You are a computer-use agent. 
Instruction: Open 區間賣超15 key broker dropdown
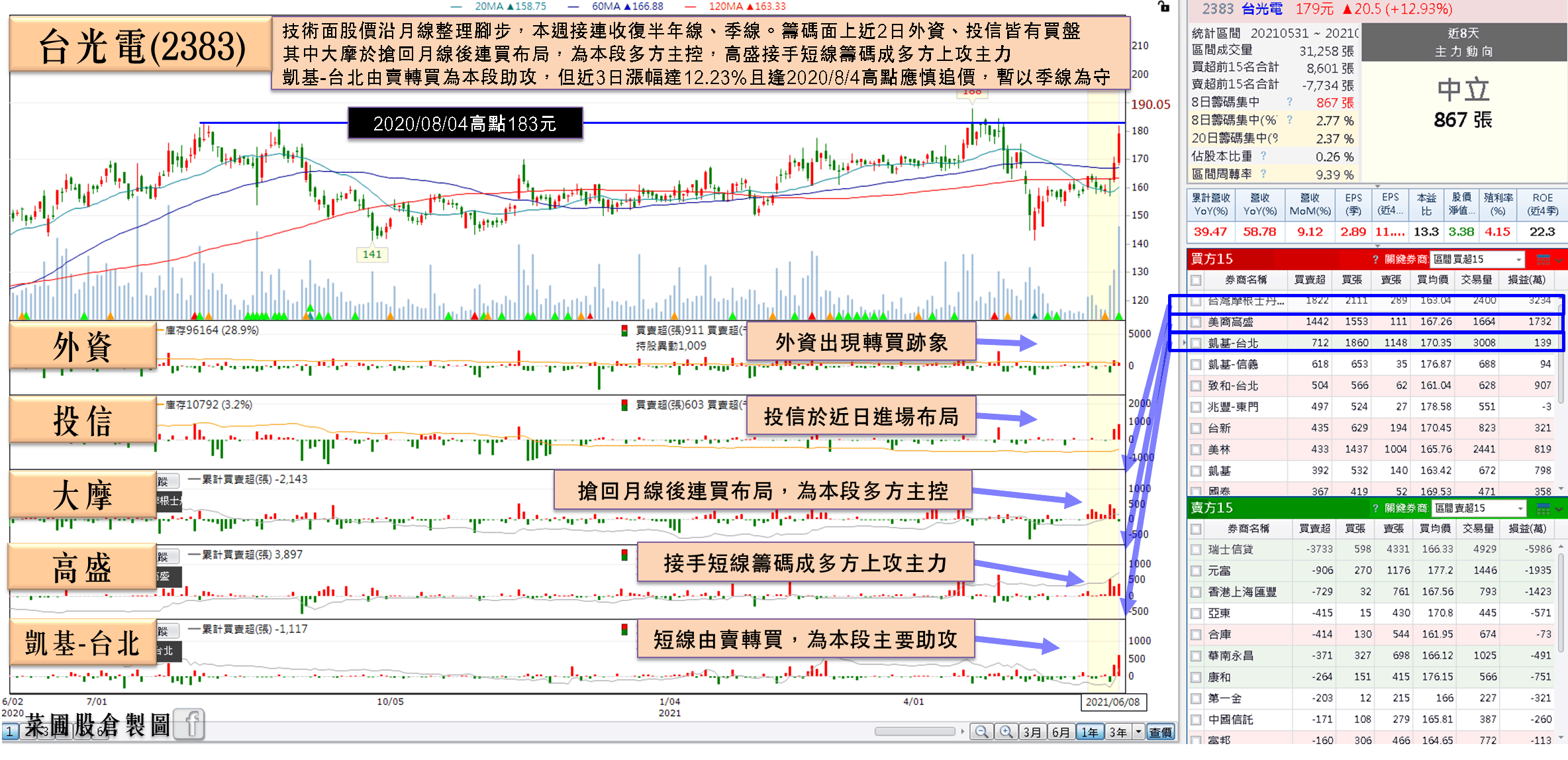pos(1478,508)
